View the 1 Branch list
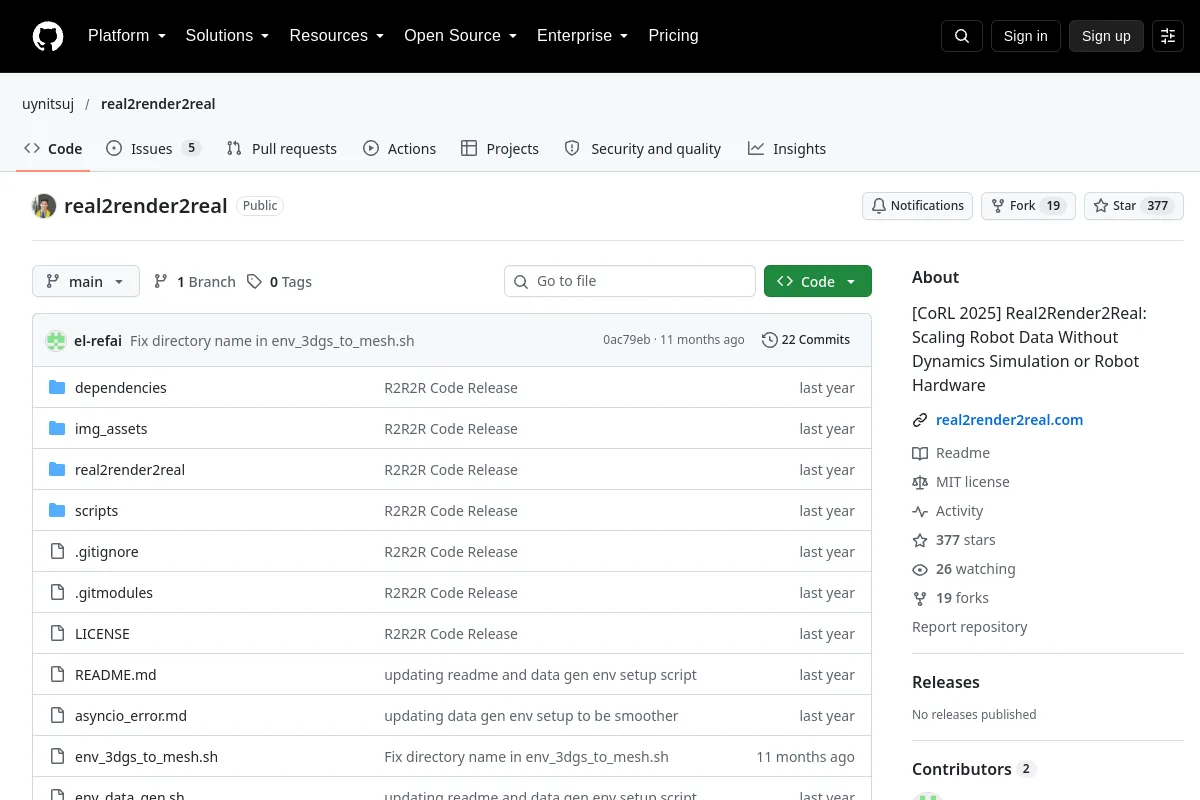Image resolution: width=1200 pixels, height=800 pixels. click(x=195, y=282)
